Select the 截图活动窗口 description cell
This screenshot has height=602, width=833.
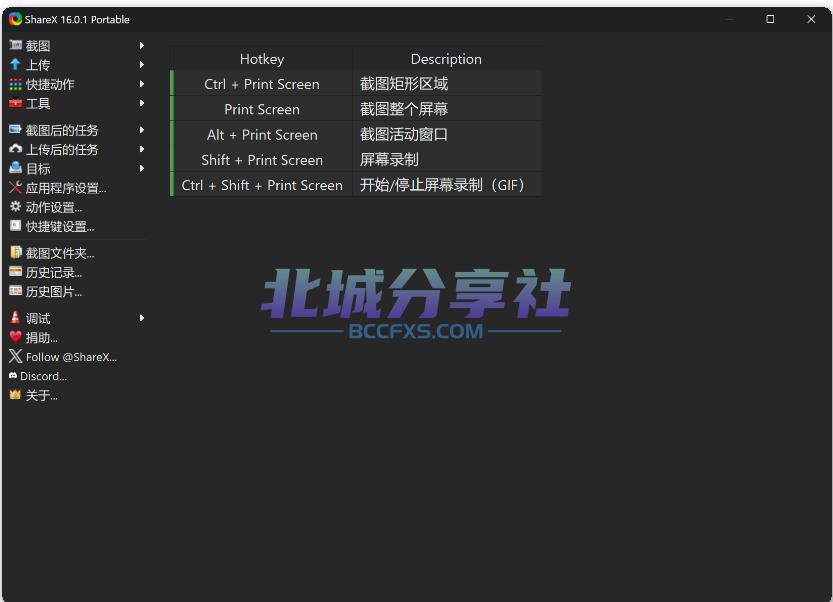pyautogui.click(x=447, y=134)
